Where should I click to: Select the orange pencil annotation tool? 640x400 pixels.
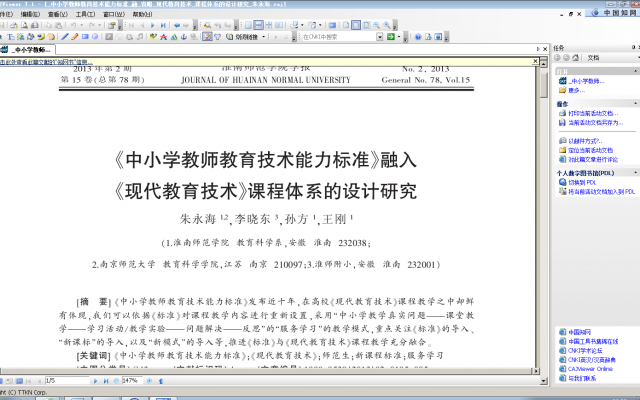(x=75, y=37)
